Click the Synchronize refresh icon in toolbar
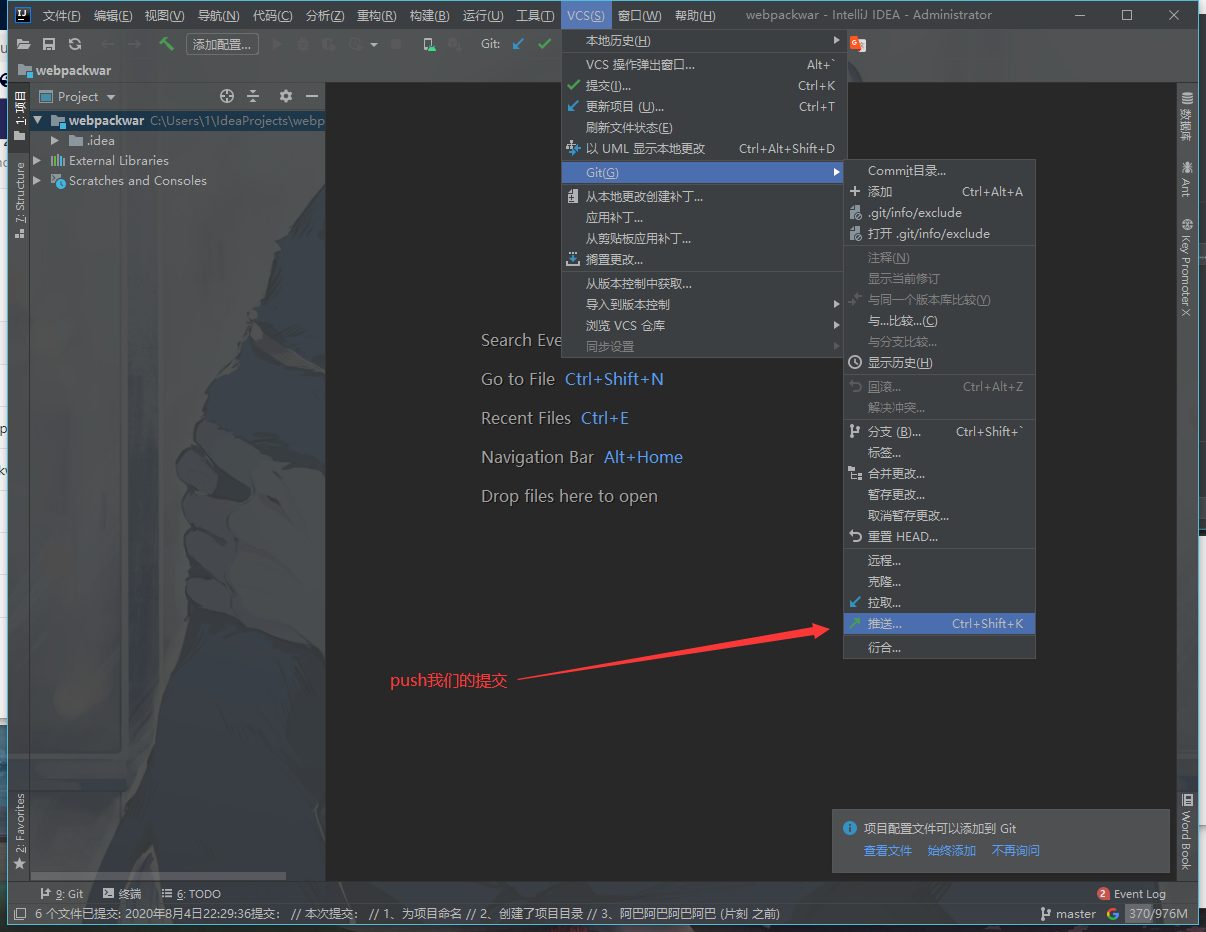Viewport: 1206px width, 932px height. pos(75,44)
